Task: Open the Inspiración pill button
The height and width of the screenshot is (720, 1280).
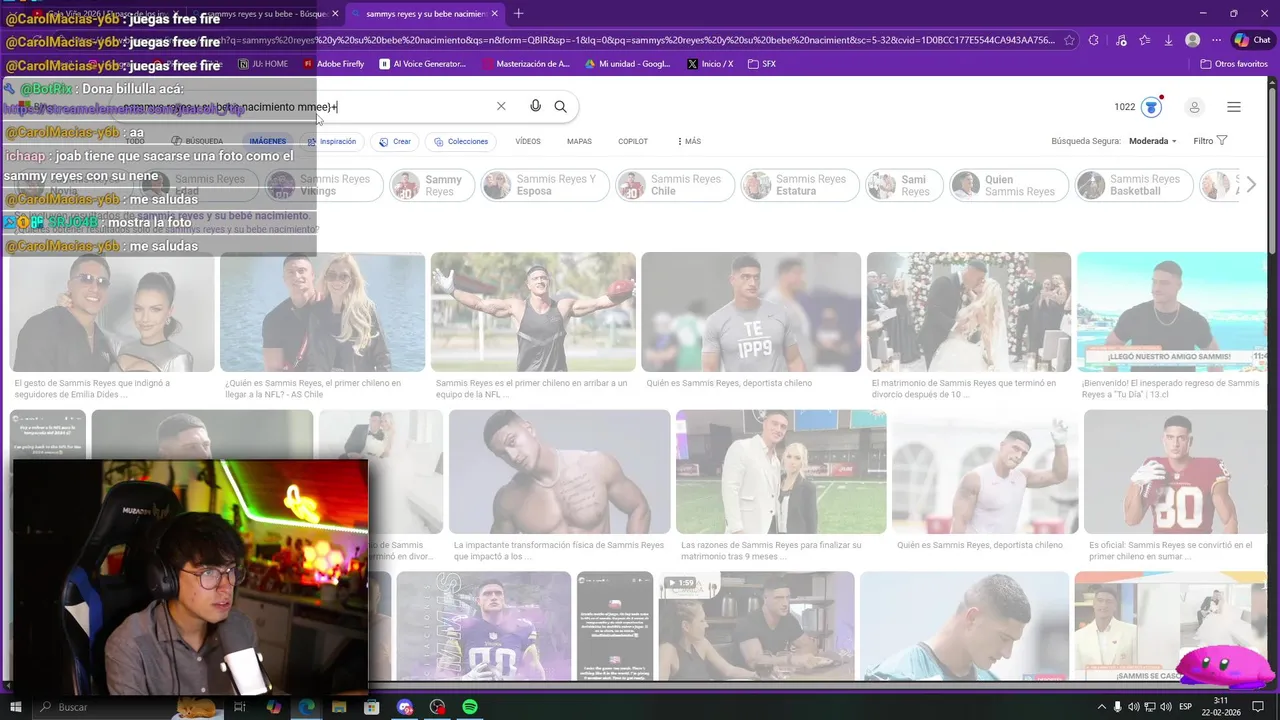Action: coord(332,141)
